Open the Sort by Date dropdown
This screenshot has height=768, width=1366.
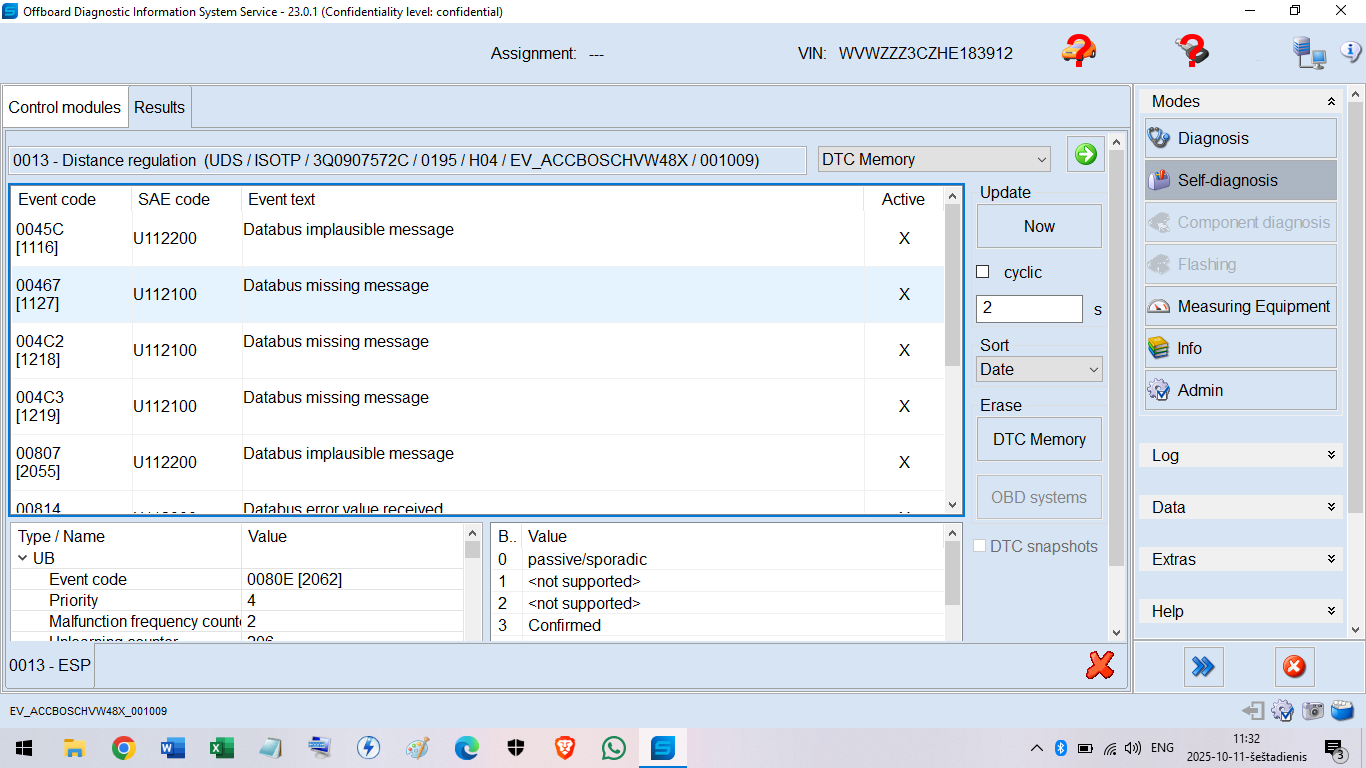coord(1039,369)
